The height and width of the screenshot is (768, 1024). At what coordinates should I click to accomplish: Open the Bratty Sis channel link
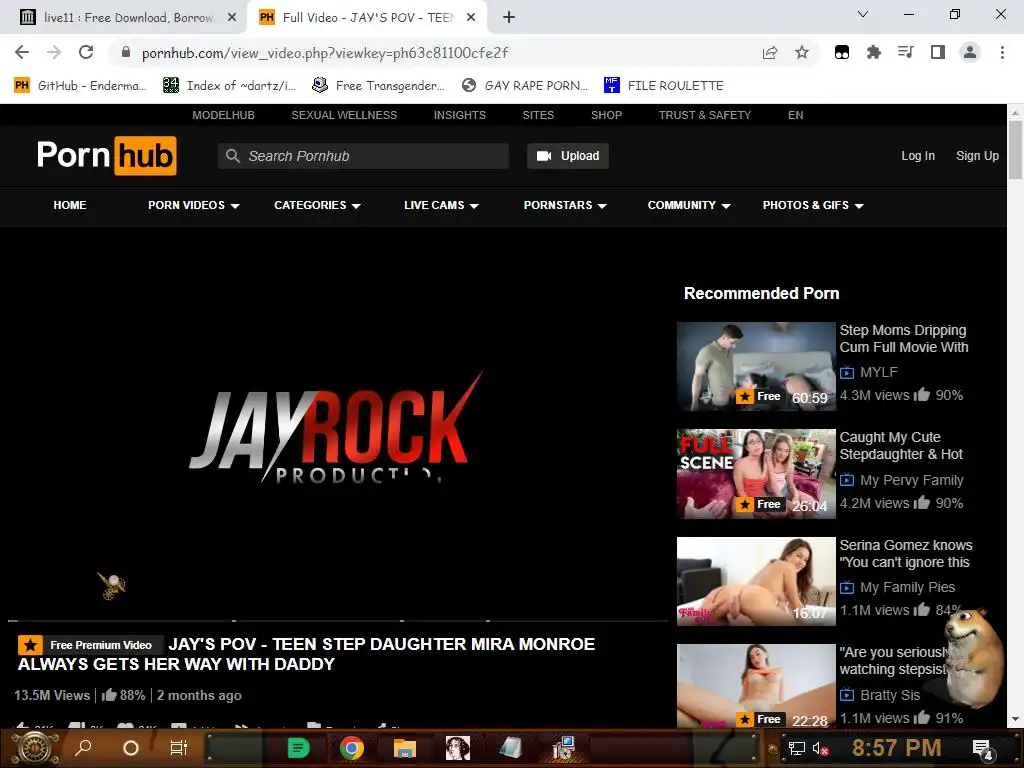[889, 695]
